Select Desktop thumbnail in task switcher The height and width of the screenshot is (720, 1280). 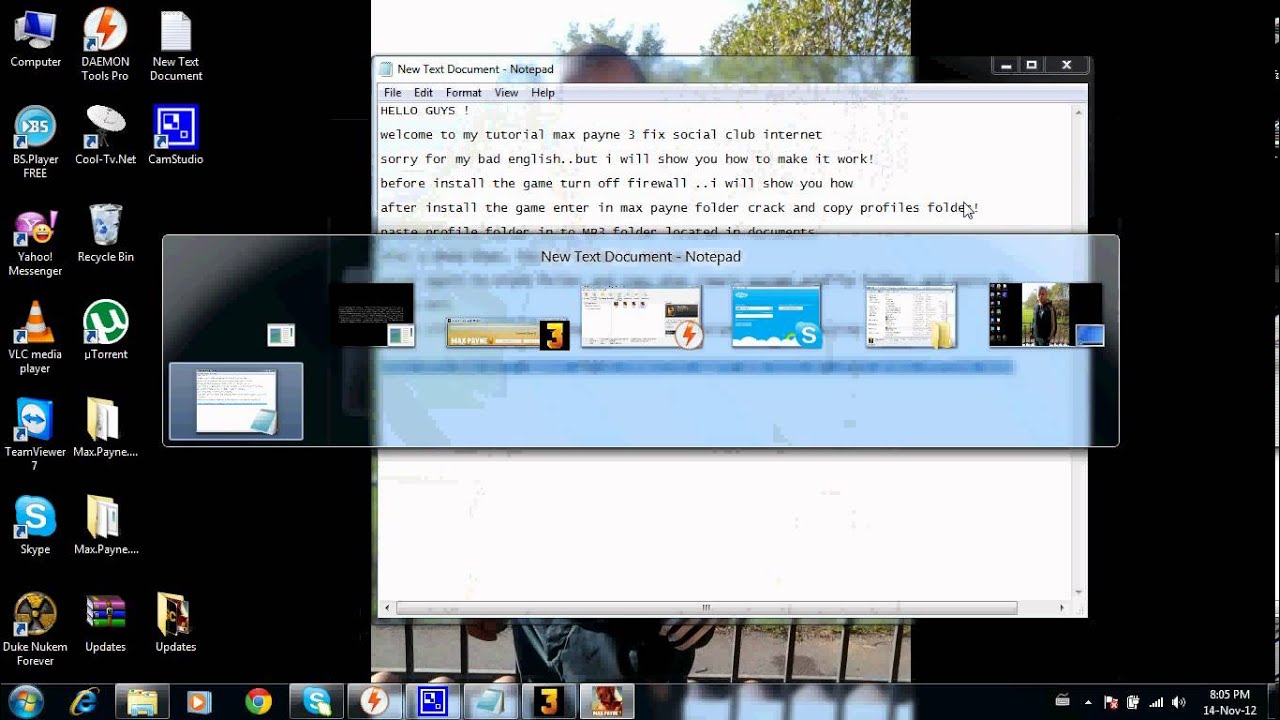tap(1046, 315)
